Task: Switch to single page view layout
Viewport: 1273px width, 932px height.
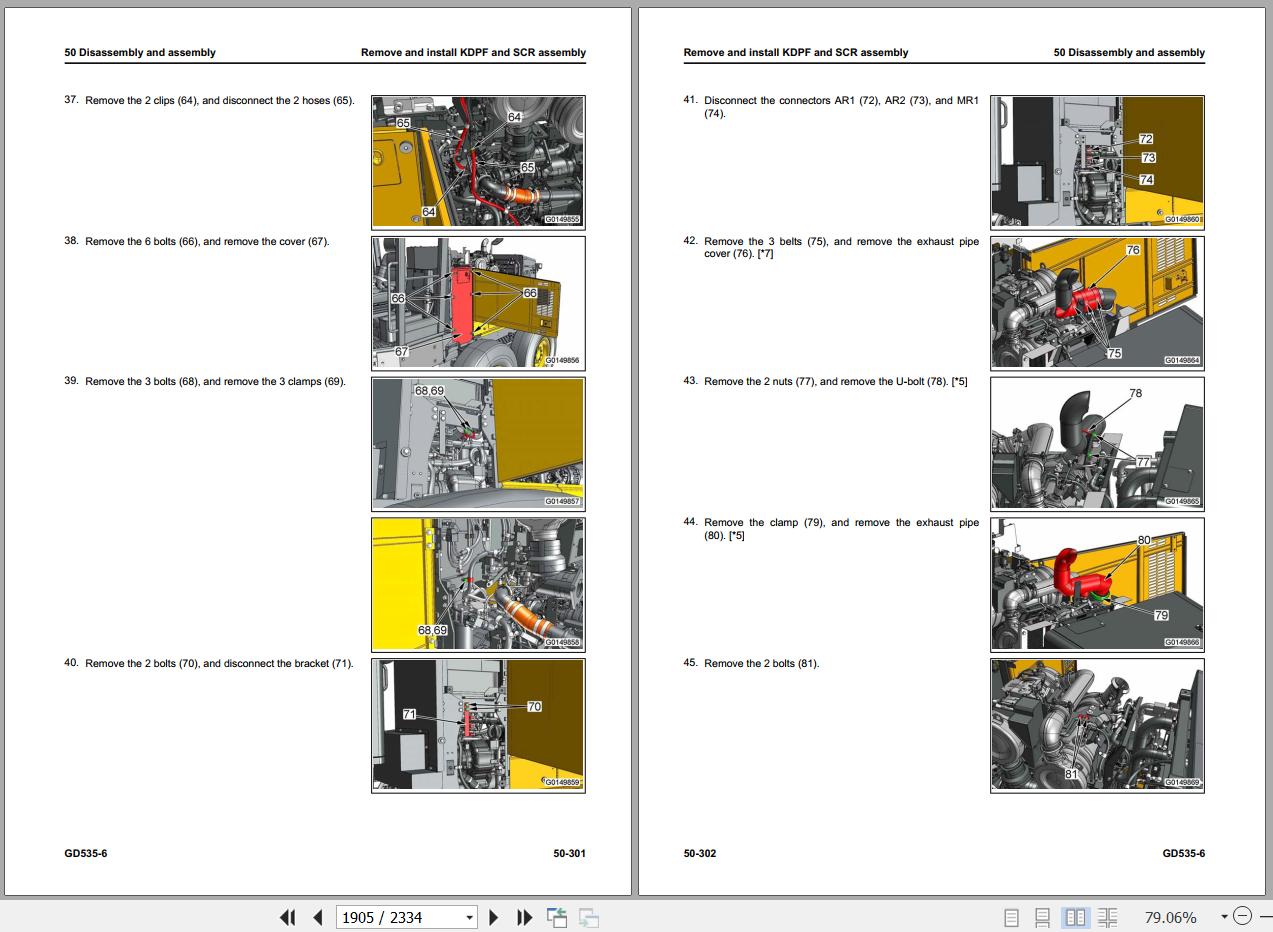Action: coord(1011,917)
